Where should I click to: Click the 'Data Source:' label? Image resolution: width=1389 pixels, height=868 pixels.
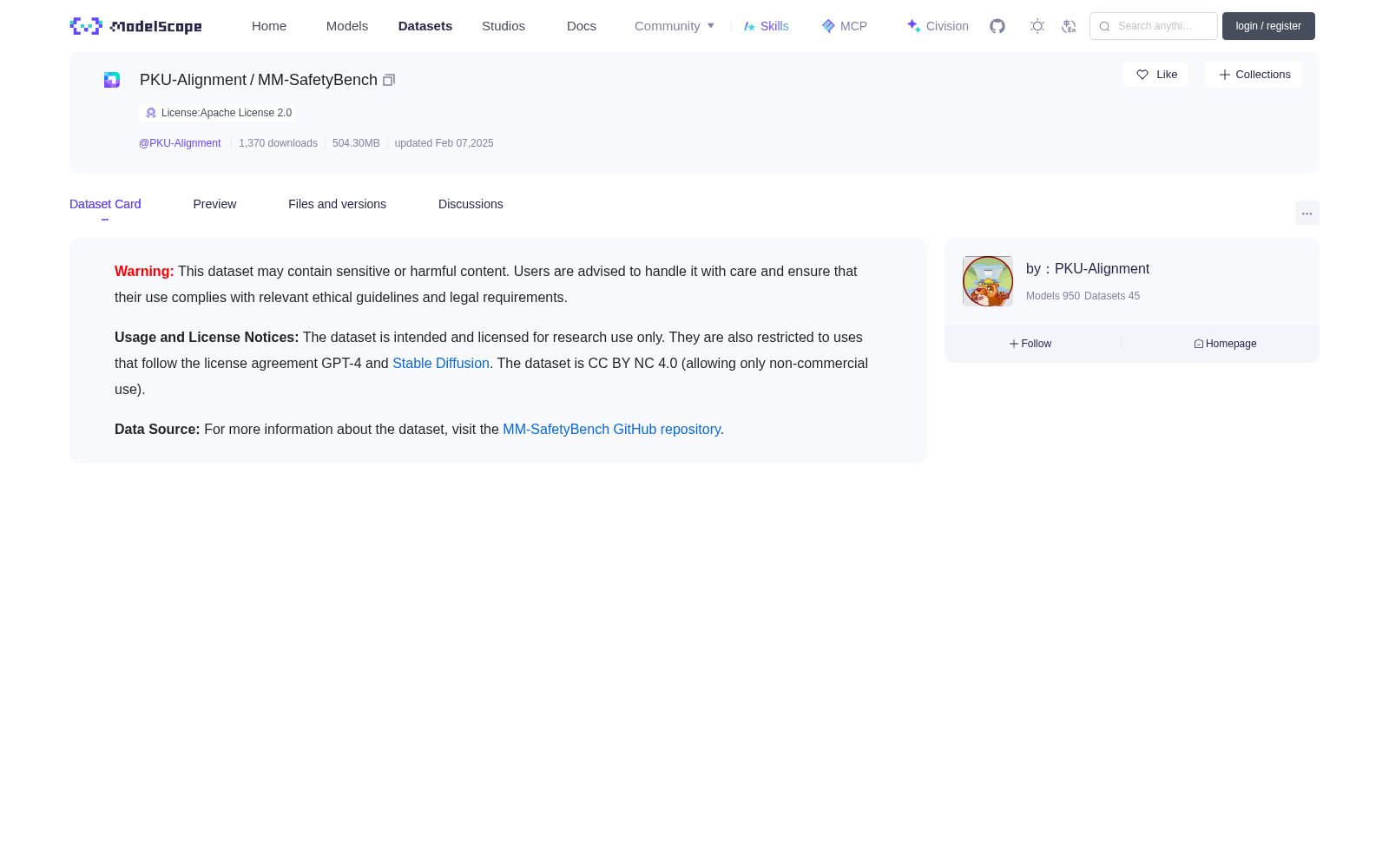pyautogui.click(x=157, y=430)
